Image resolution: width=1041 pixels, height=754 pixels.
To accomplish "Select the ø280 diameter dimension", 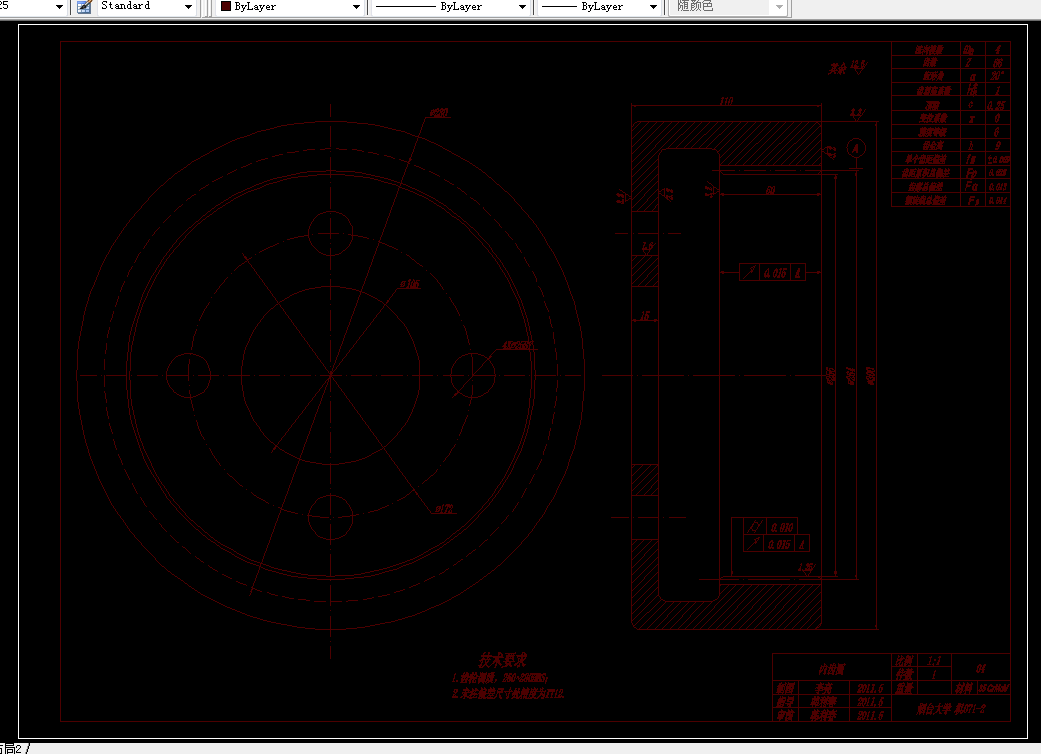I will [x=440, y=113].
